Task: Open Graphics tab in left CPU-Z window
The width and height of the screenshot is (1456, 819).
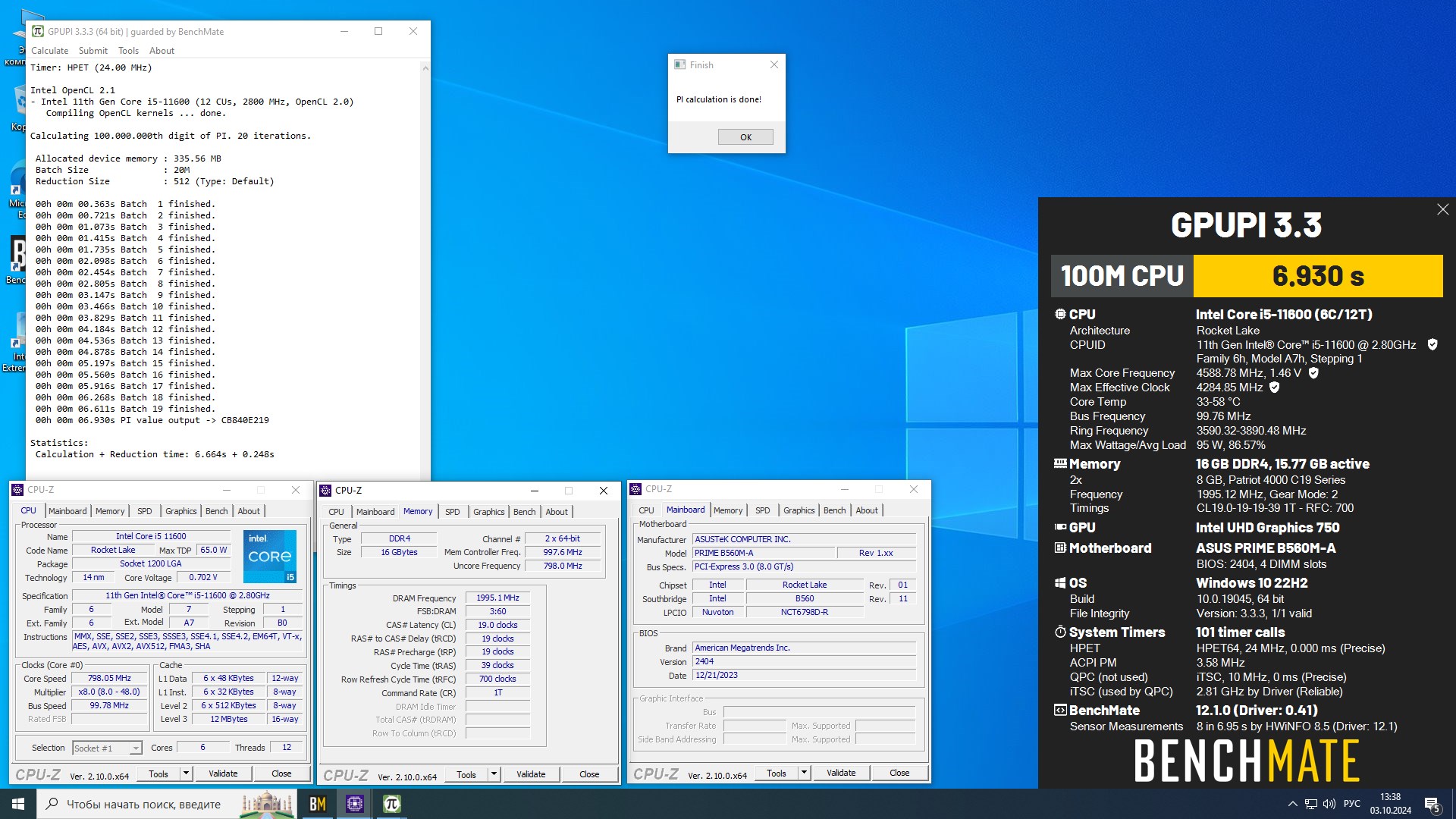Action: click(x=180, y=511)
